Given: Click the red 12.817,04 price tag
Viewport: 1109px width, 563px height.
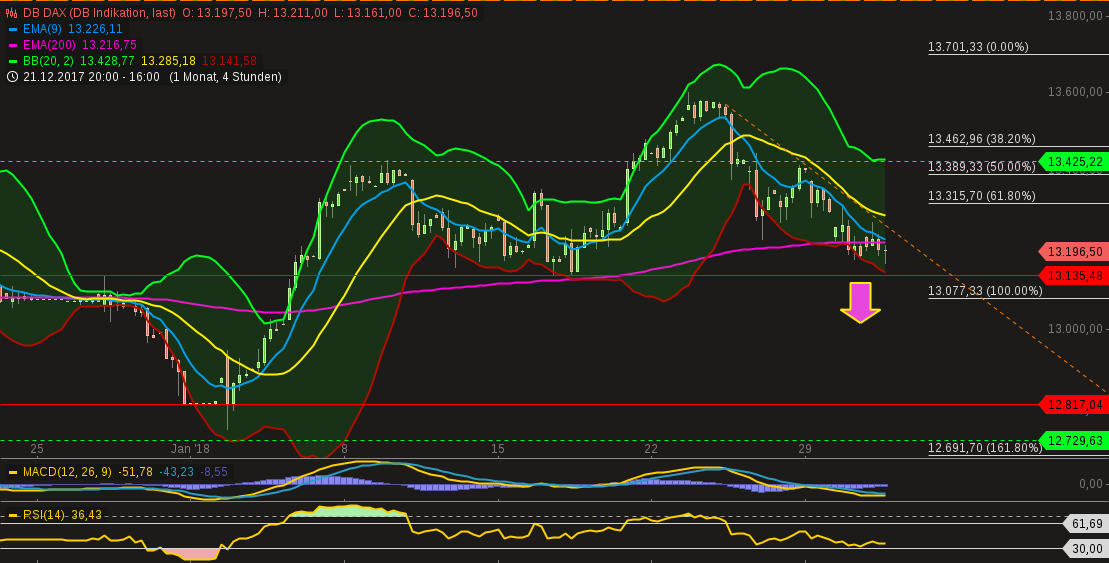Looking at the screenshot, I should tap(1072, 405).
